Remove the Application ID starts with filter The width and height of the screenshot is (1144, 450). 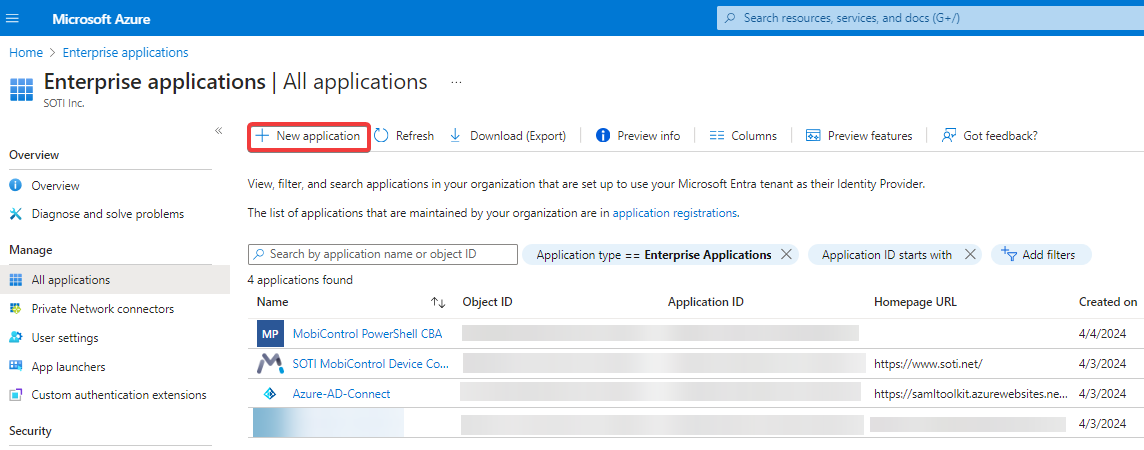point(969,255)
